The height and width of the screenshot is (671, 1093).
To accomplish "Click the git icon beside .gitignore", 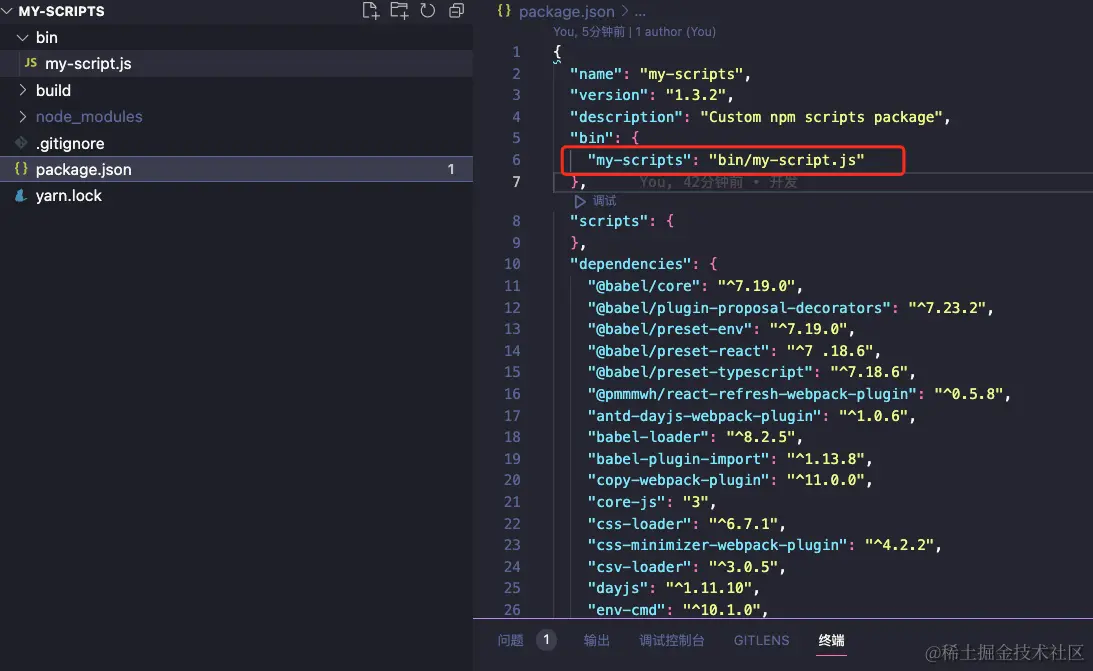I will point(22,143).
